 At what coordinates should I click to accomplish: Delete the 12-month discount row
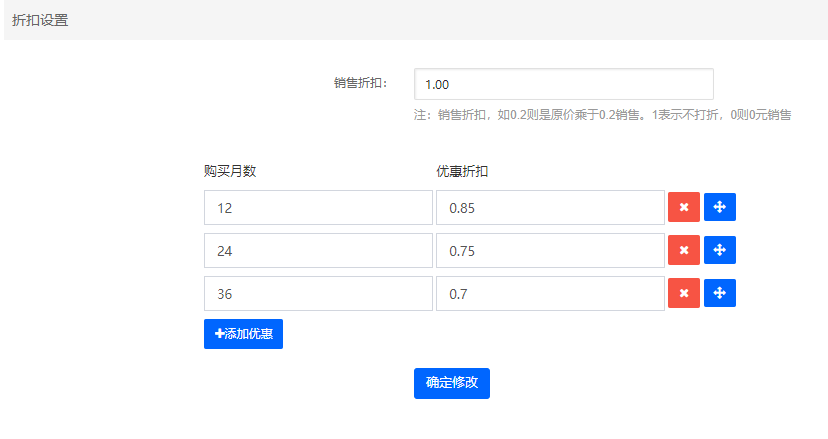coord(683,208)
